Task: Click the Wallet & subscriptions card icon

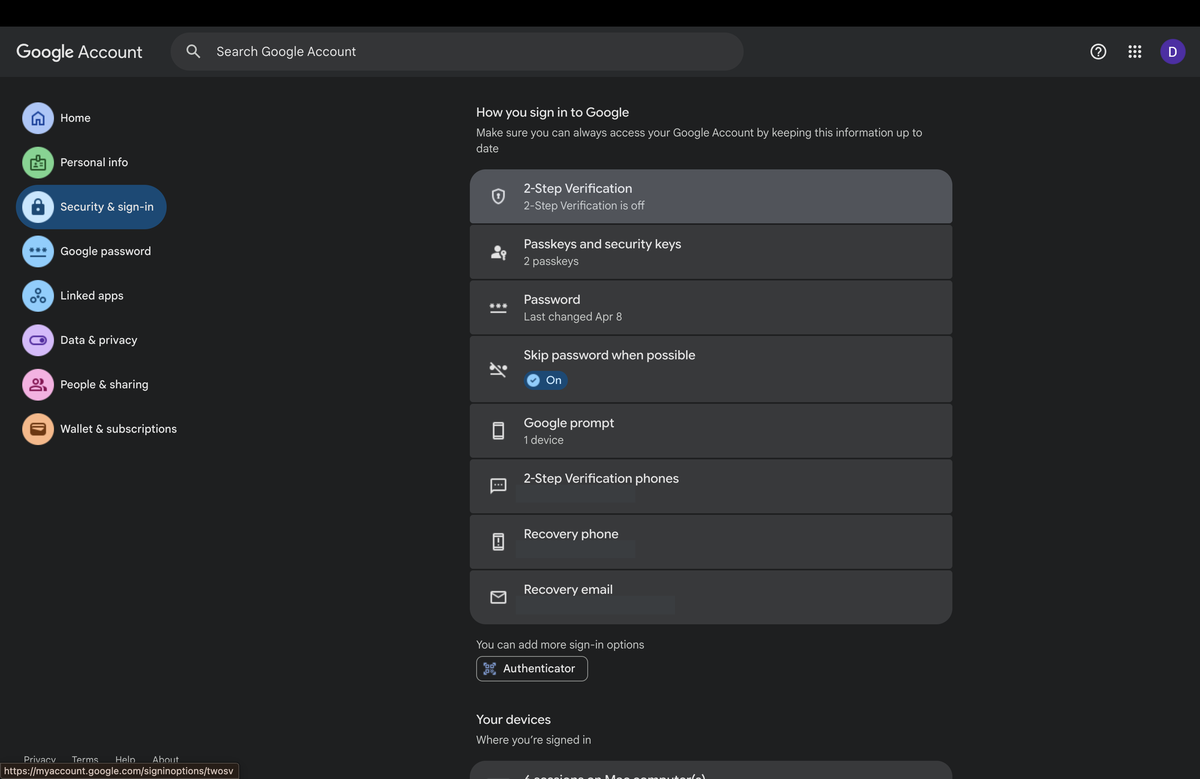Action: tap(38, 429)
